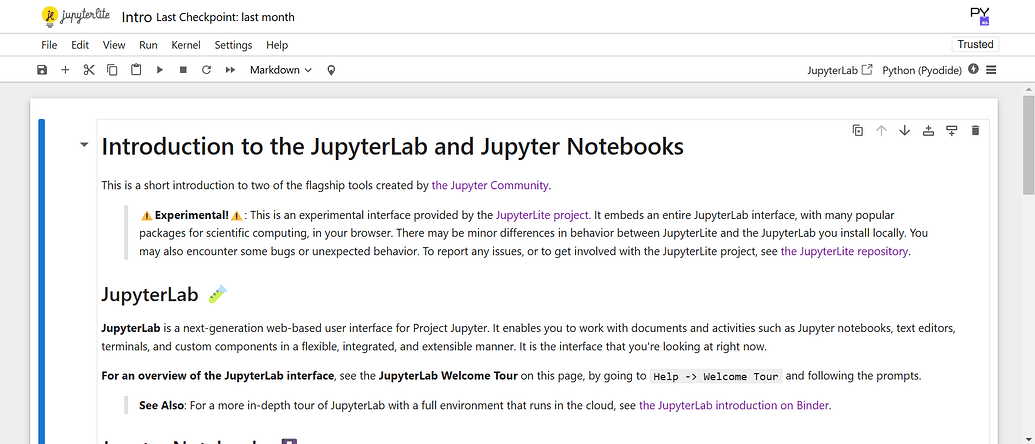
Task: Open the JupyterLite repository link
Action: click(844, 252)
